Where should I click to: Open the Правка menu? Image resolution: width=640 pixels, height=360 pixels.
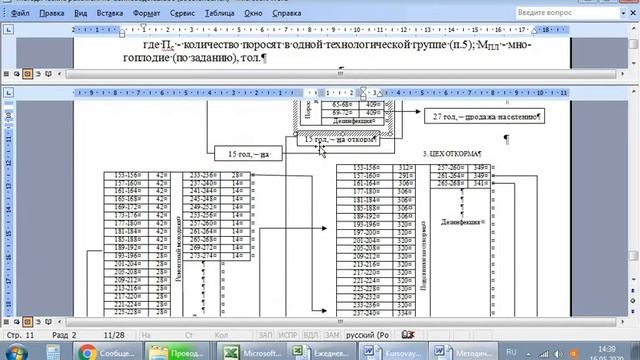(x=51, y=13)
